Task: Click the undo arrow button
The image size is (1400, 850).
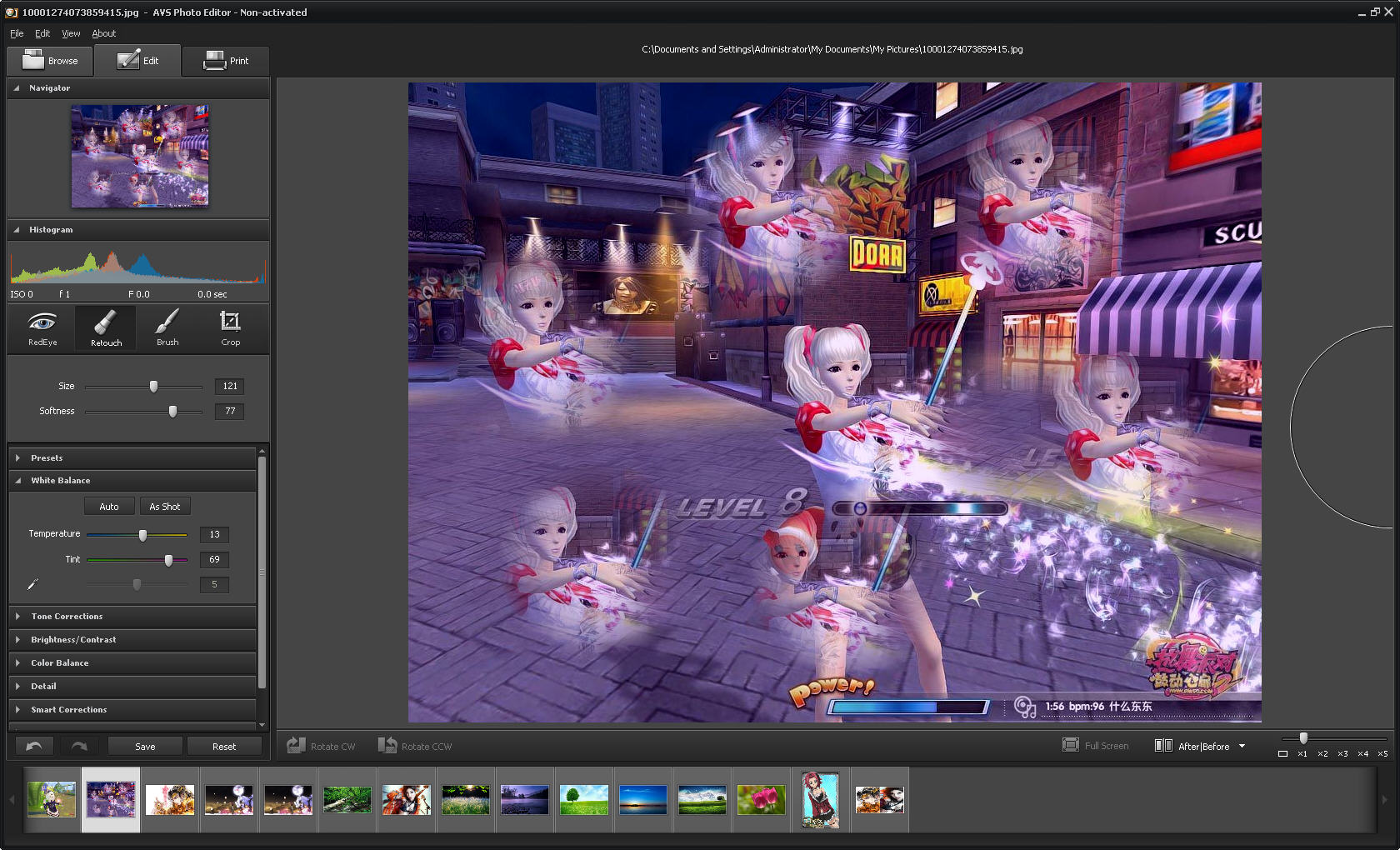Action: (34, 746)
